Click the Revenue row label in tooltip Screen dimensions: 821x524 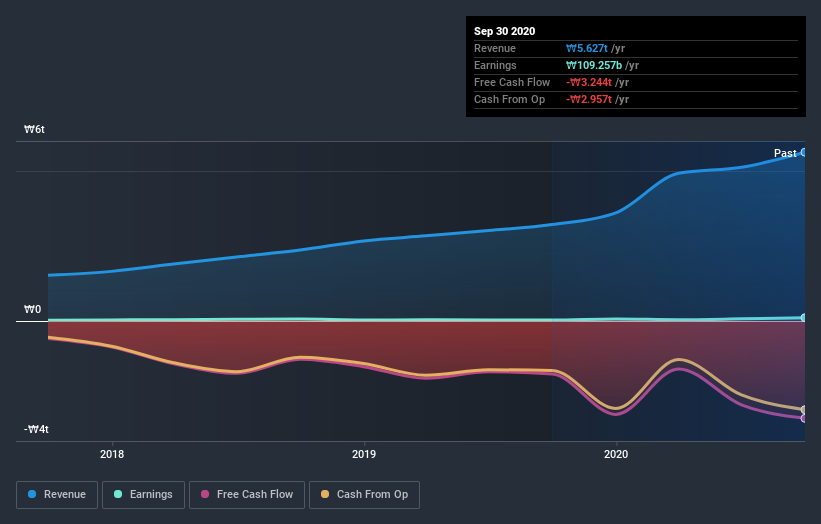[x=495, y=48]
